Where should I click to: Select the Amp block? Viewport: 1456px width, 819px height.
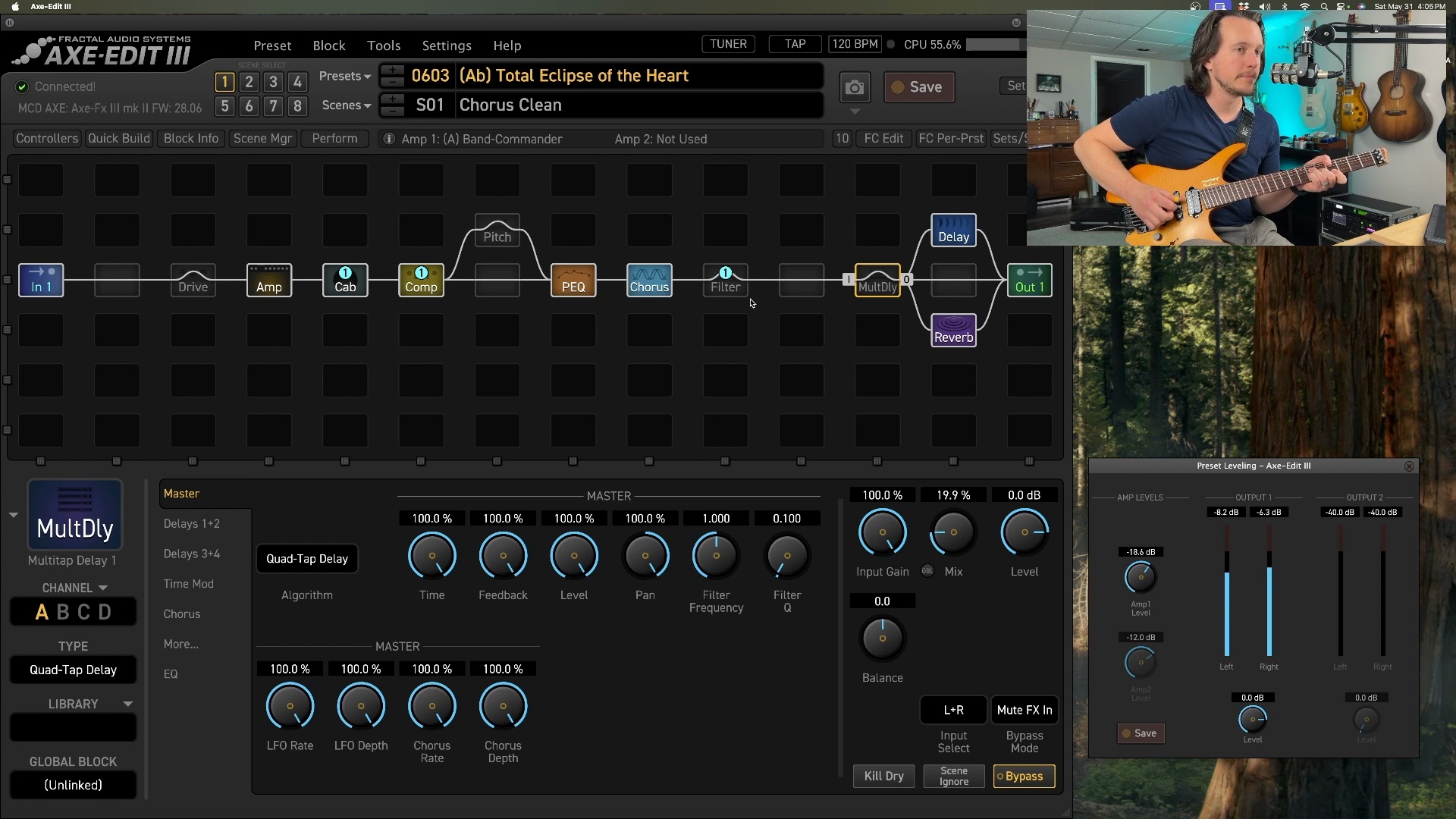pyautogui.click(x=269, y=280)
